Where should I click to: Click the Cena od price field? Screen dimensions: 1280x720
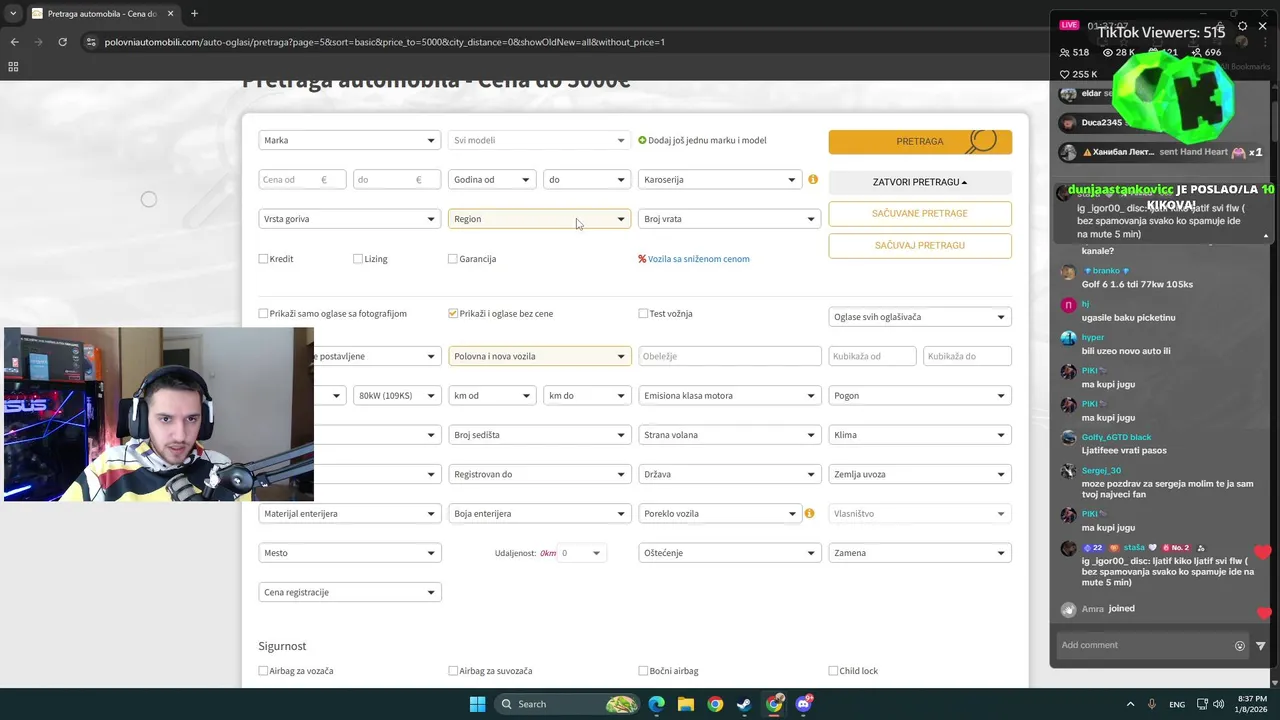click(302, 180)
